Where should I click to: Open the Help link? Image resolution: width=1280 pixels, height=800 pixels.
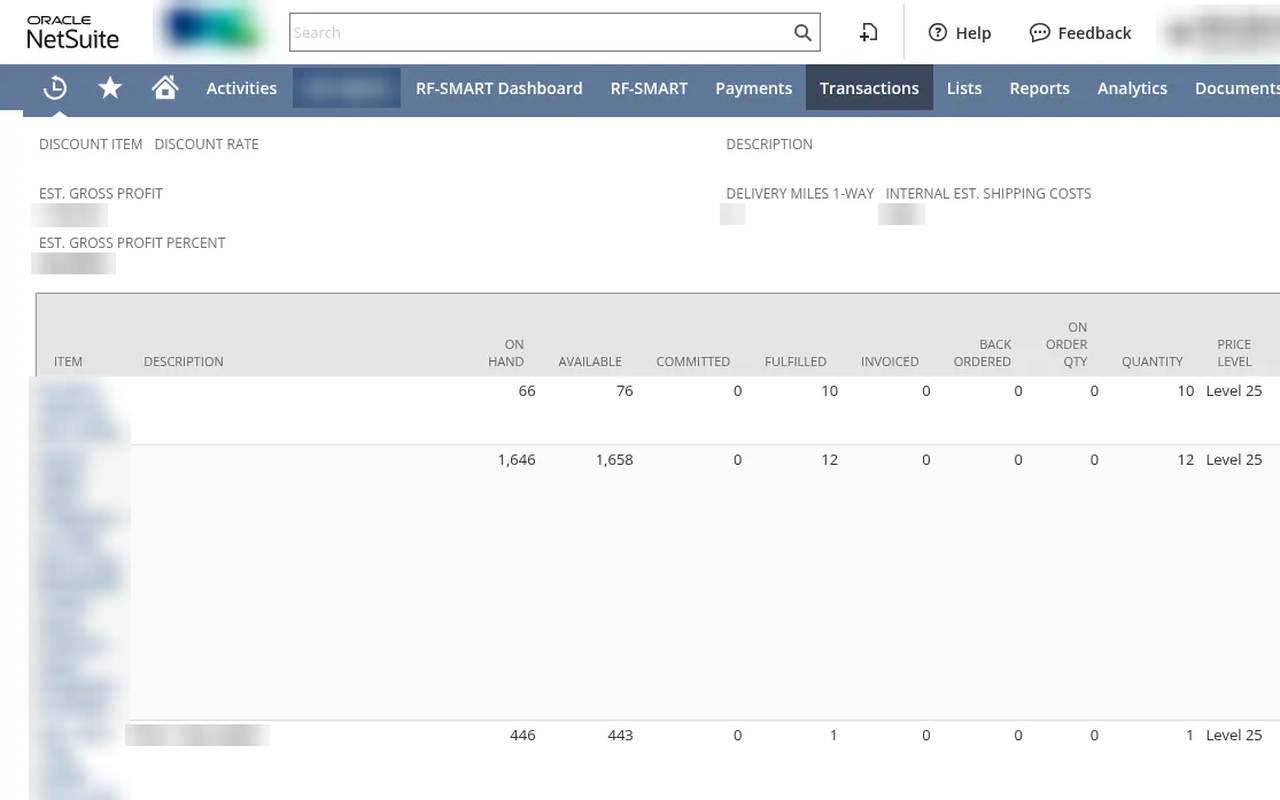959,33
